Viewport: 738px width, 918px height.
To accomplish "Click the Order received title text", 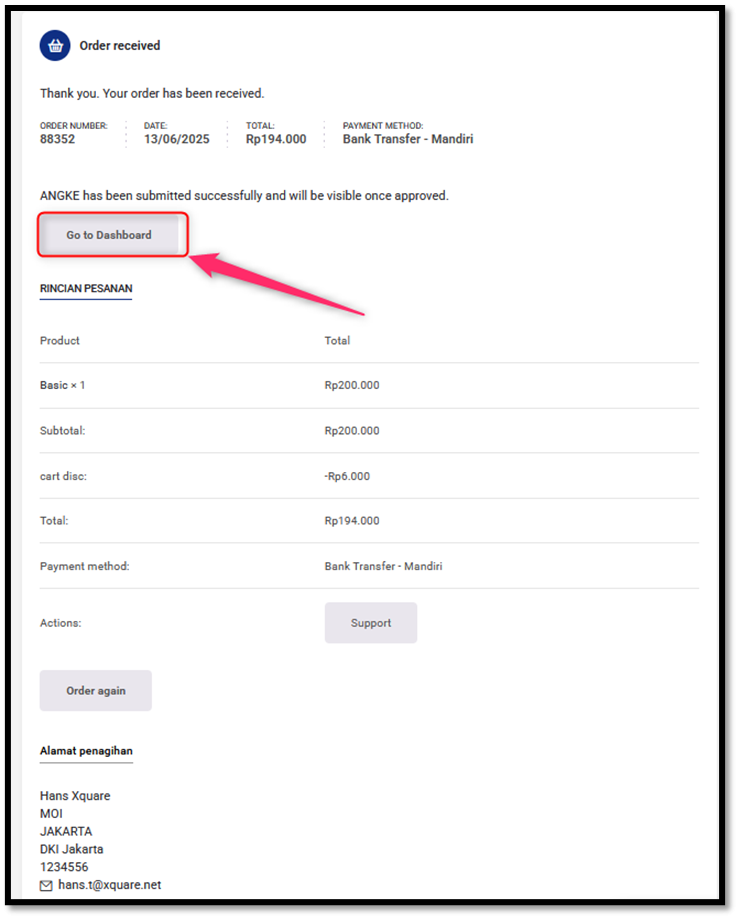I will (120, 46).
